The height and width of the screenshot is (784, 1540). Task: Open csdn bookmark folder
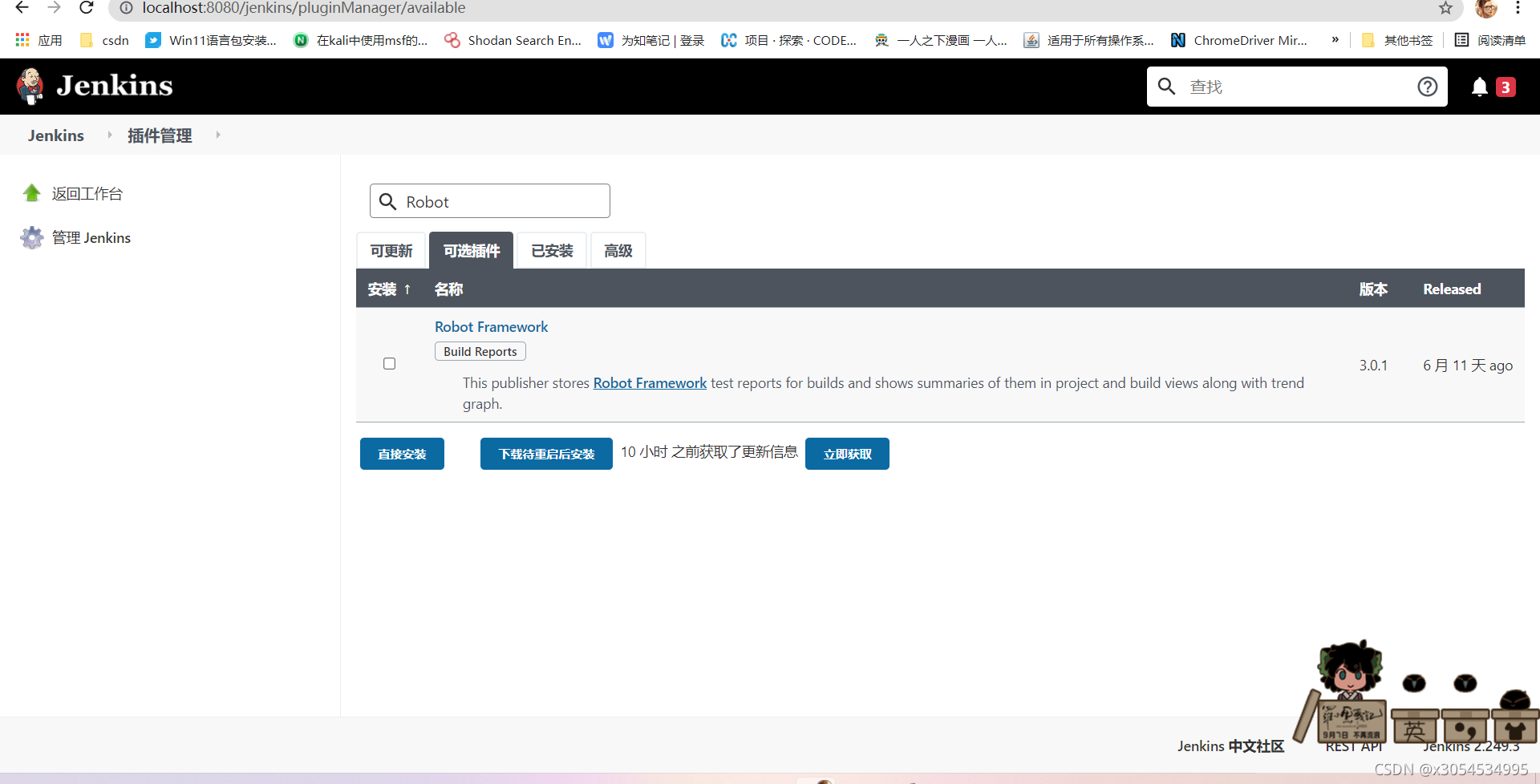pos(104,40)
